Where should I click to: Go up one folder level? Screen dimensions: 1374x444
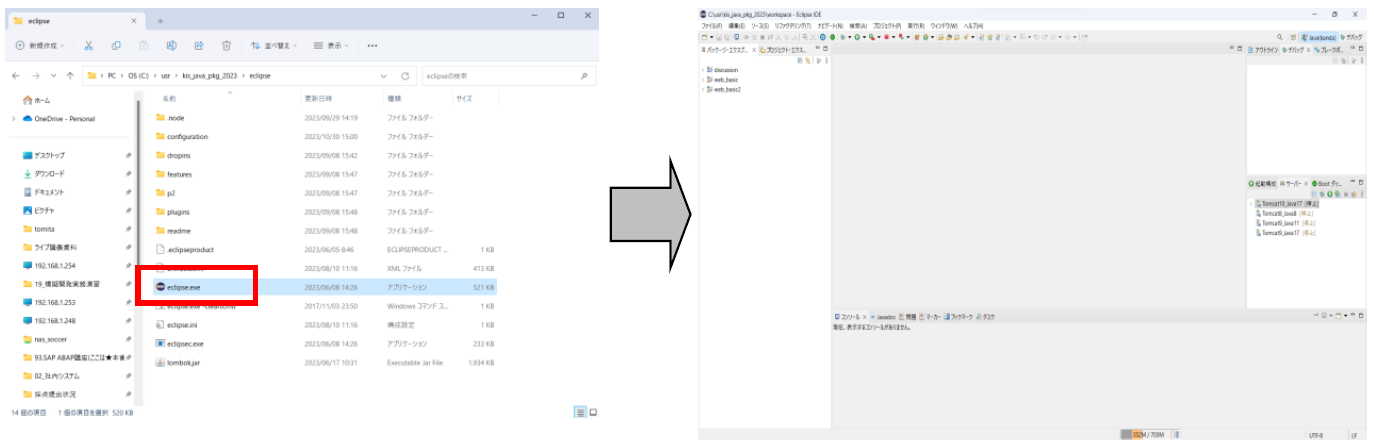tap(70, 76)
